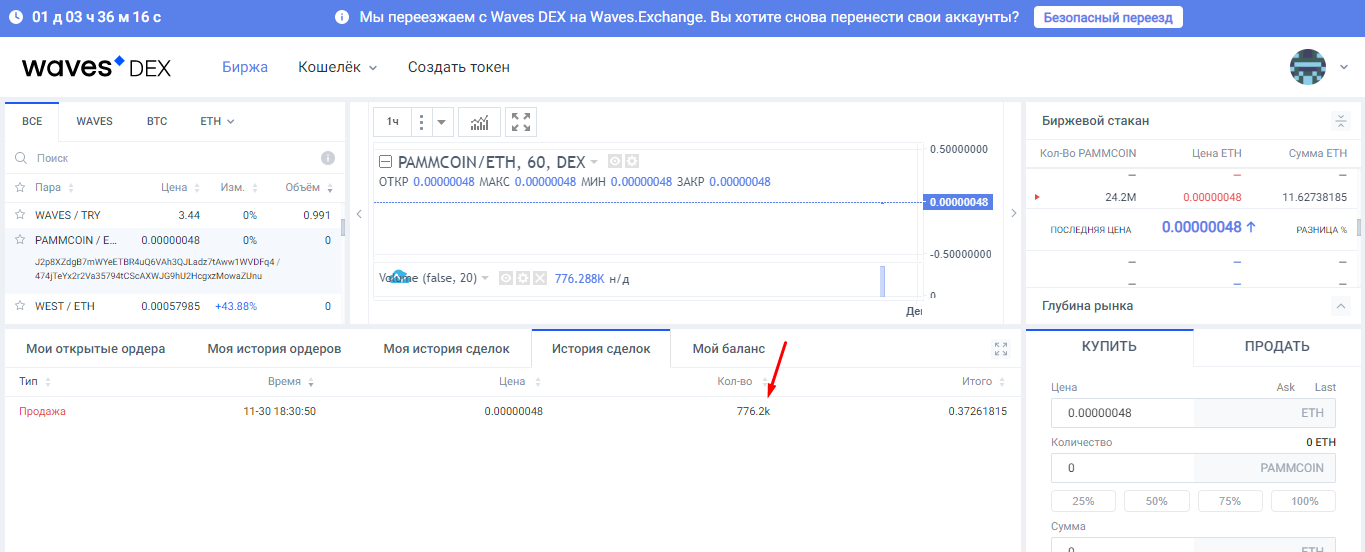Favorite the WAVES / TRY pair star
The height and width of the screenshot is (552, 1365).
[19, 215]
